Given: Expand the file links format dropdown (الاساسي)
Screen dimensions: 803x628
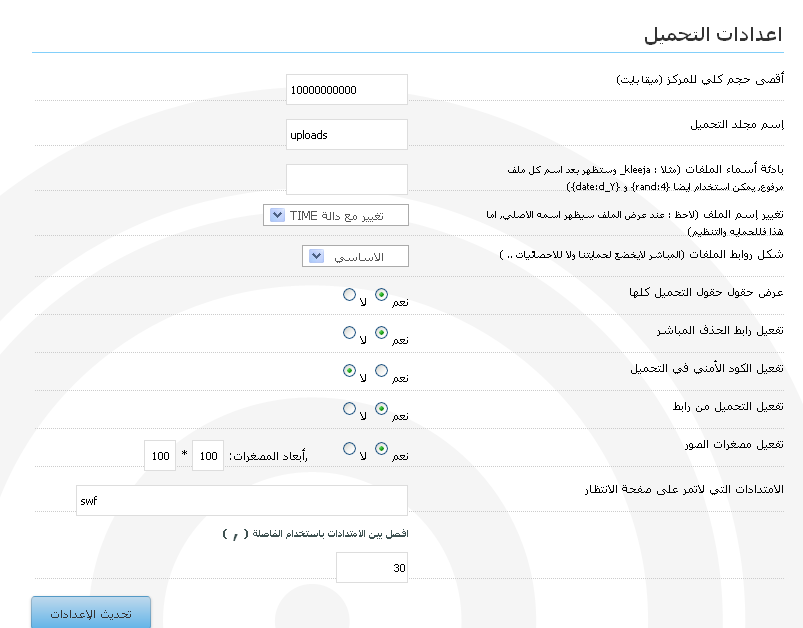Looking at the screenshot, I should 355,257.
